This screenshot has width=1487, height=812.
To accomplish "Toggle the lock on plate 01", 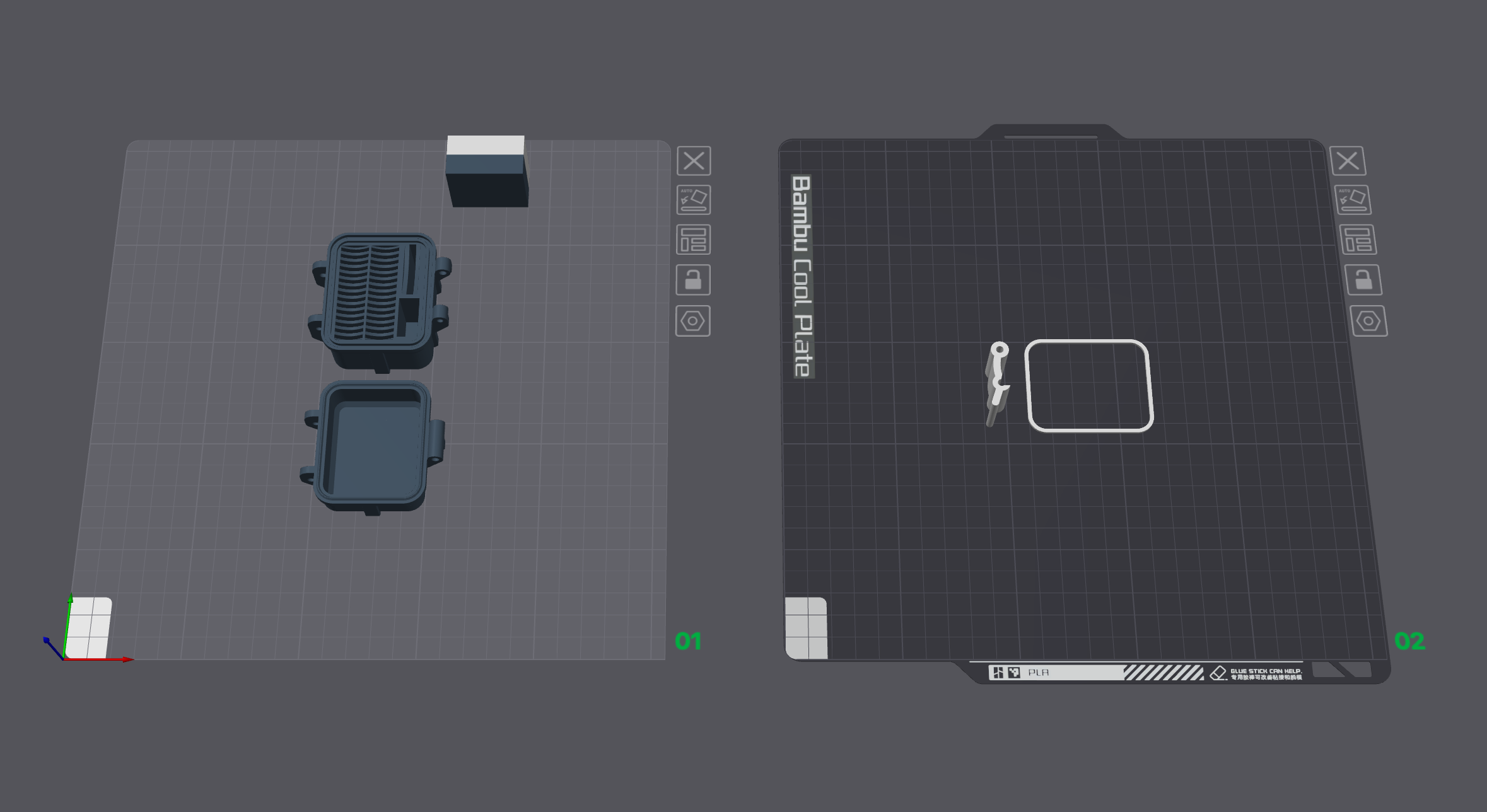I will point(693,280).
